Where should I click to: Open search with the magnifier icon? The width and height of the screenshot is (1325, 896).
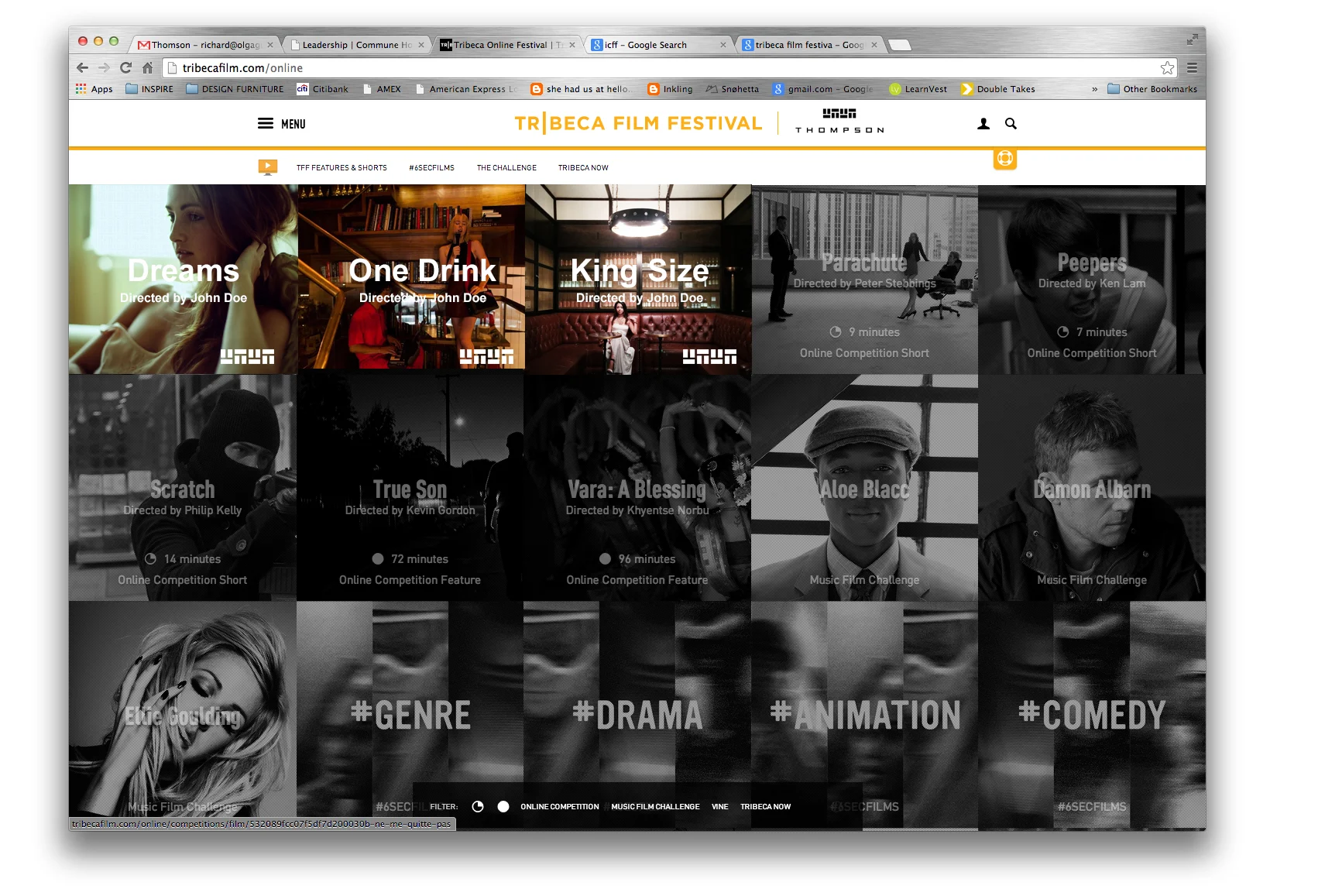tap(1011, 123)
